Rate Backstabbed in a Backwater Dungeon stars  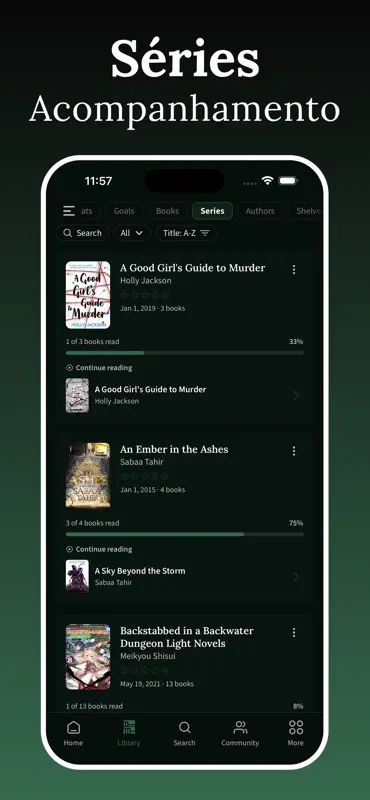(x=145, y=670)
